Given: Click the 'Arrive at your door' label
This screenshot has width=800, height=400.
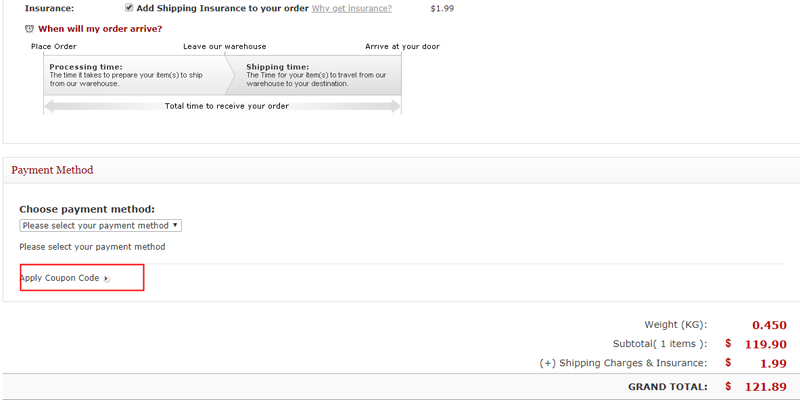Looking at the screenshot, I should point(402,47).
